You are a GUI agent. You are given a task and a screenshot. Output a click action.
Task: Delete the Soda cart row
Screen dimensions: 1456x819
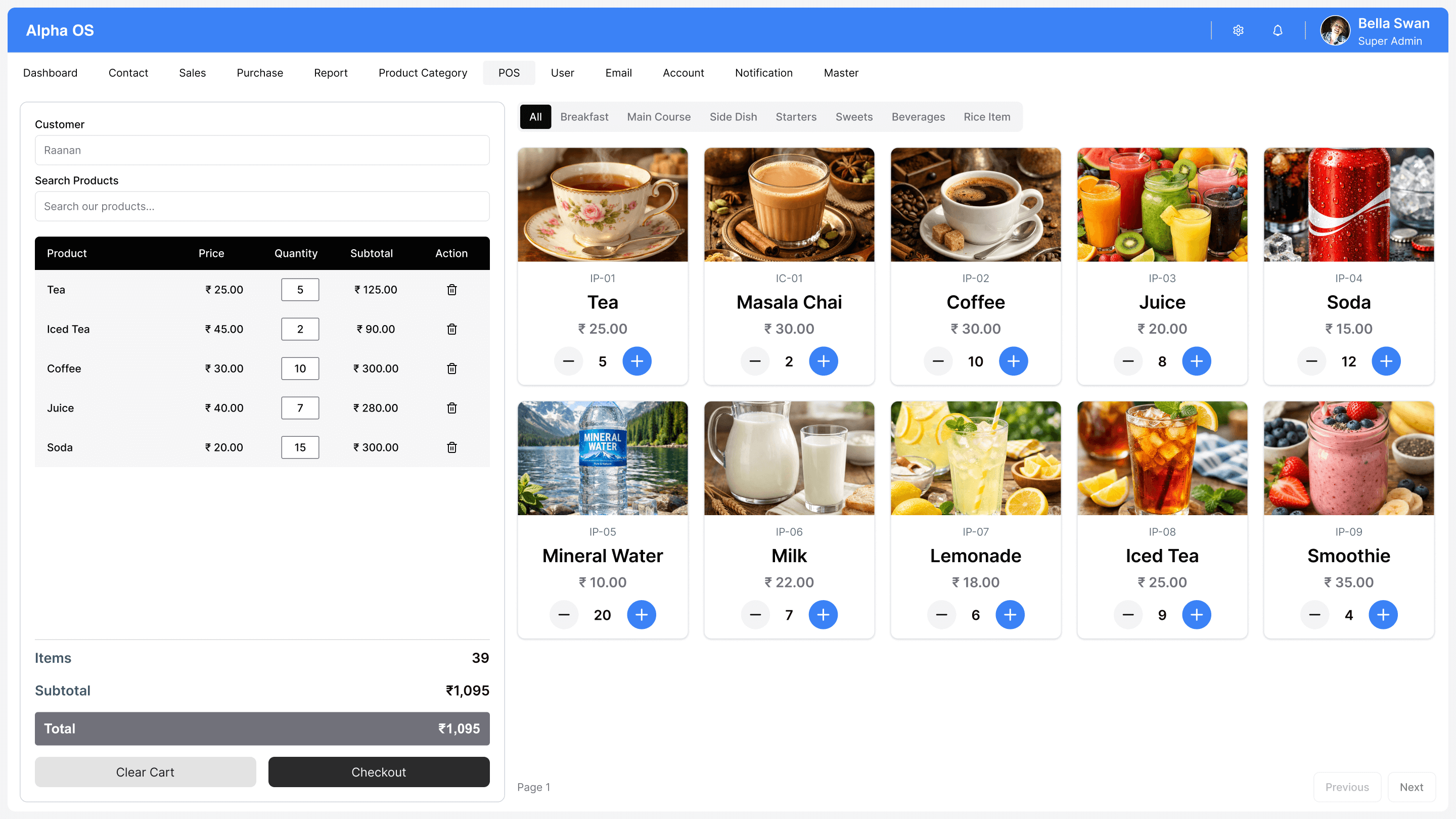(x=451, y=447)
